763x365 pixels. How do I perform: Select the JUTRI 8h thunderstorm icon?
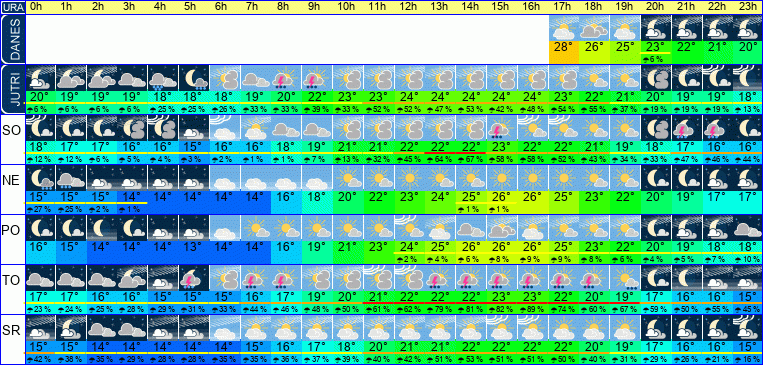click(286, 78)
